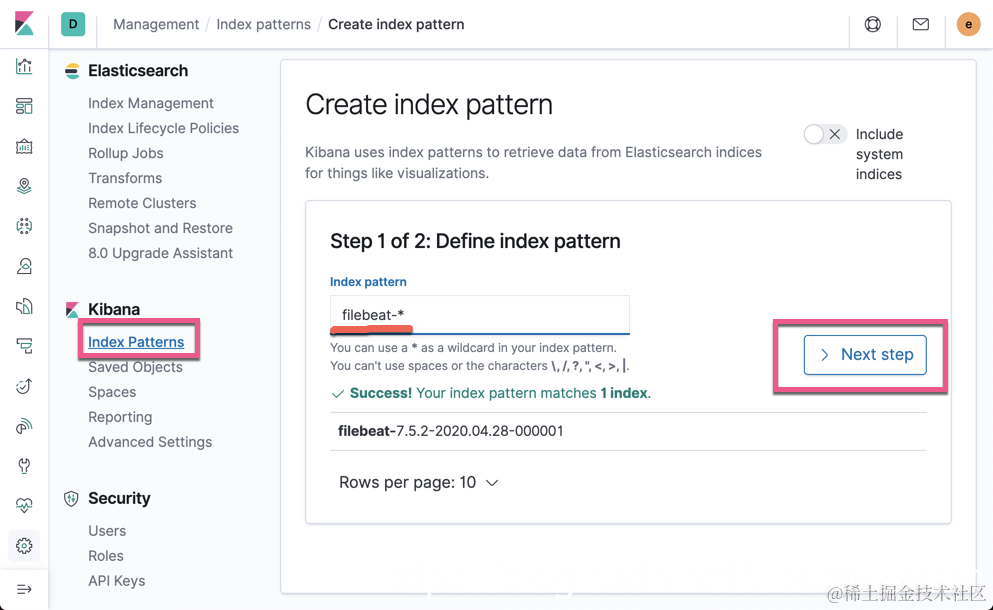Screen dimensions: 993x610
Task: Open the Rows per page dropdown
Action: [418, 482]
